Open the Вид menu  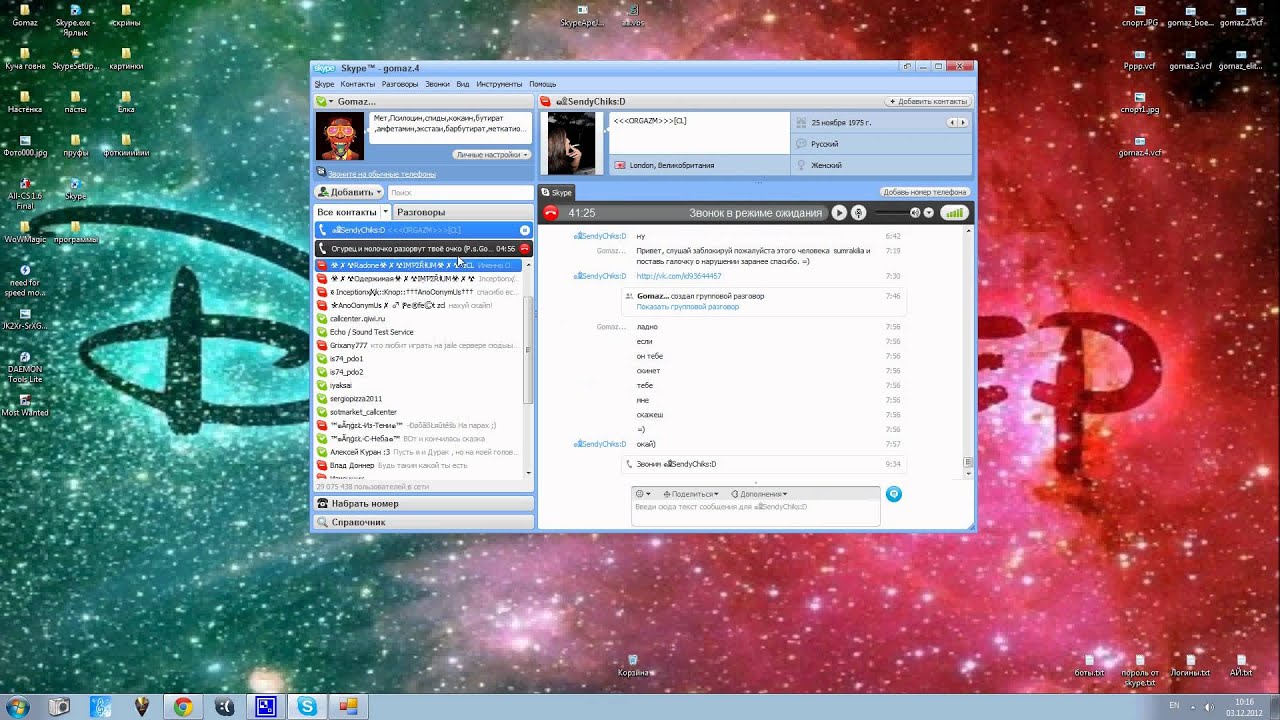tap(463, 84)
